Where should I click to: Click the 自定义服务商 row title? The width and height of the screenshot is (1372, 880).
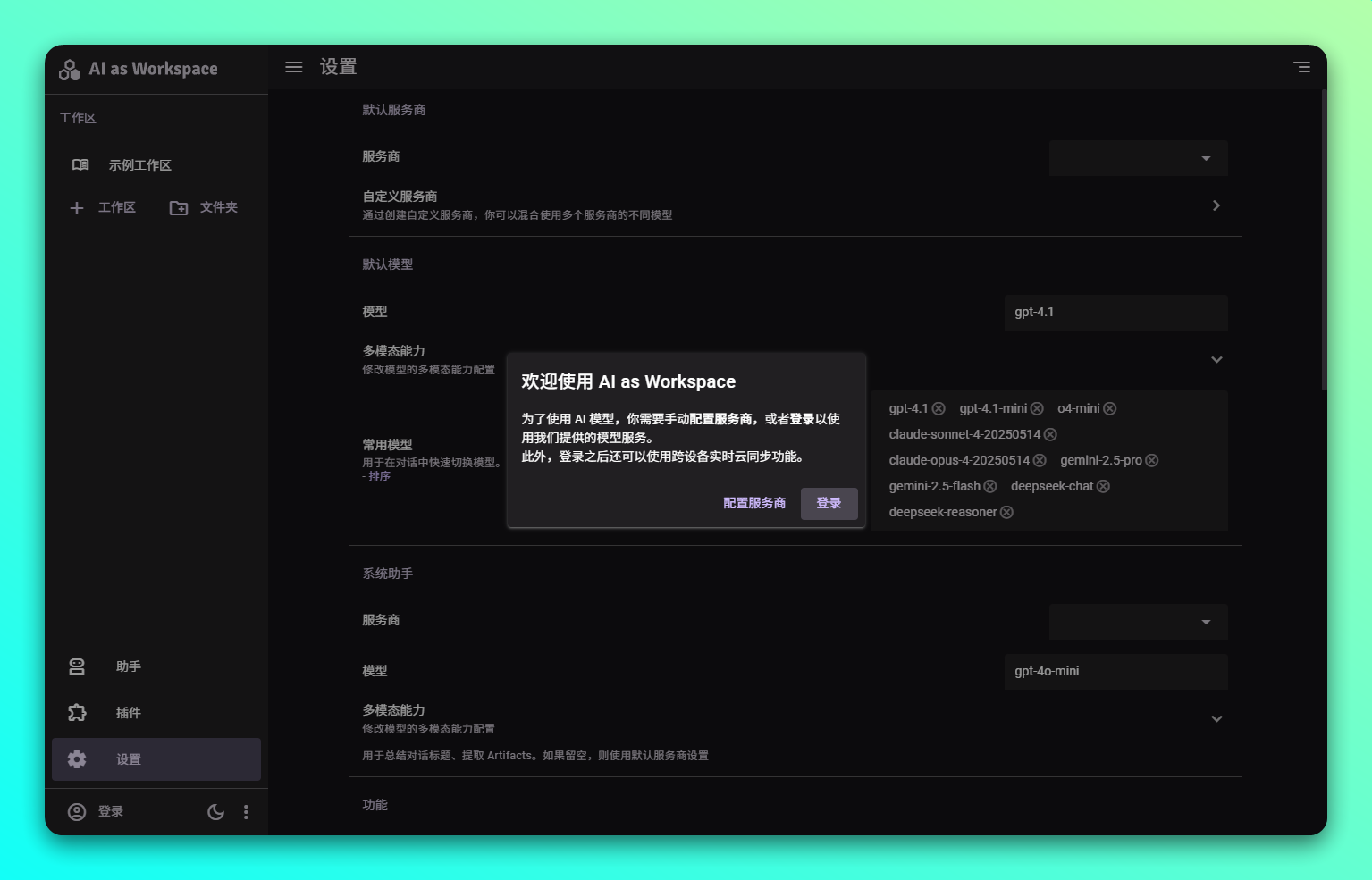point(400,197)
